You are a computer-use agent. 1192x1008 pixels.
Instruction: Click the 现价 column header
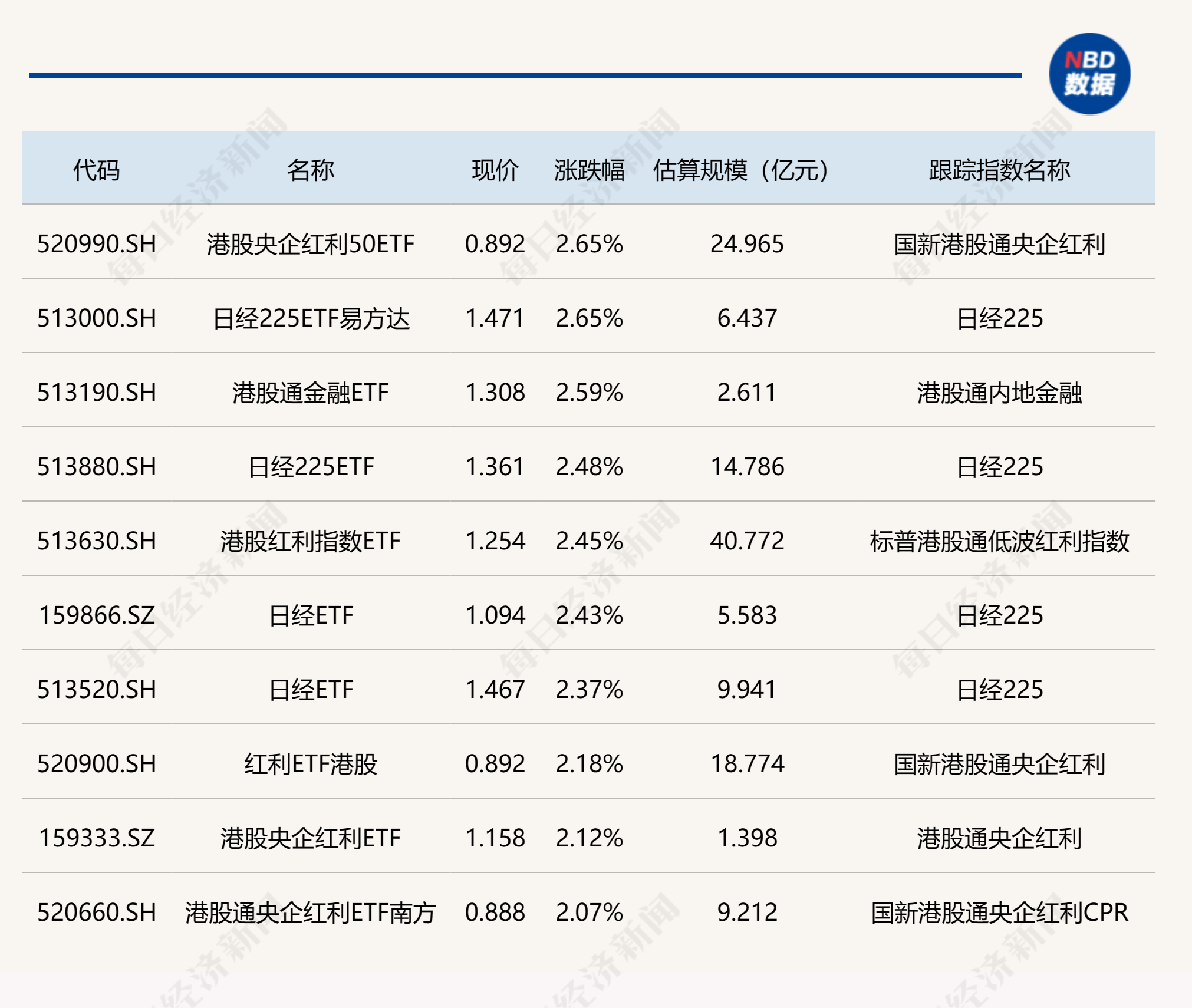pos(495,170)
